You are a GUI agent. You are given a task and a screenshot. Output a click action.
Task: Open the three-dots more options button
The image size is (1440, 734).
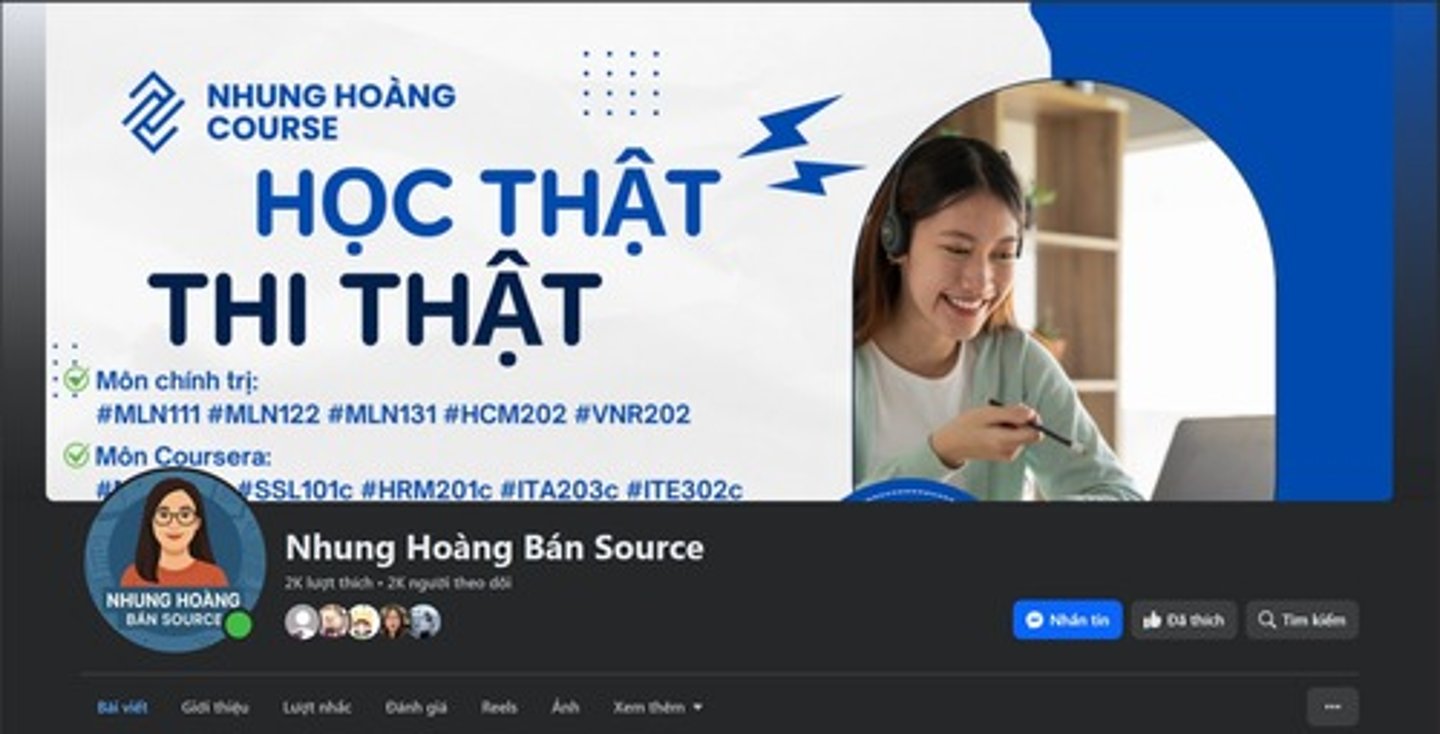1332,707
